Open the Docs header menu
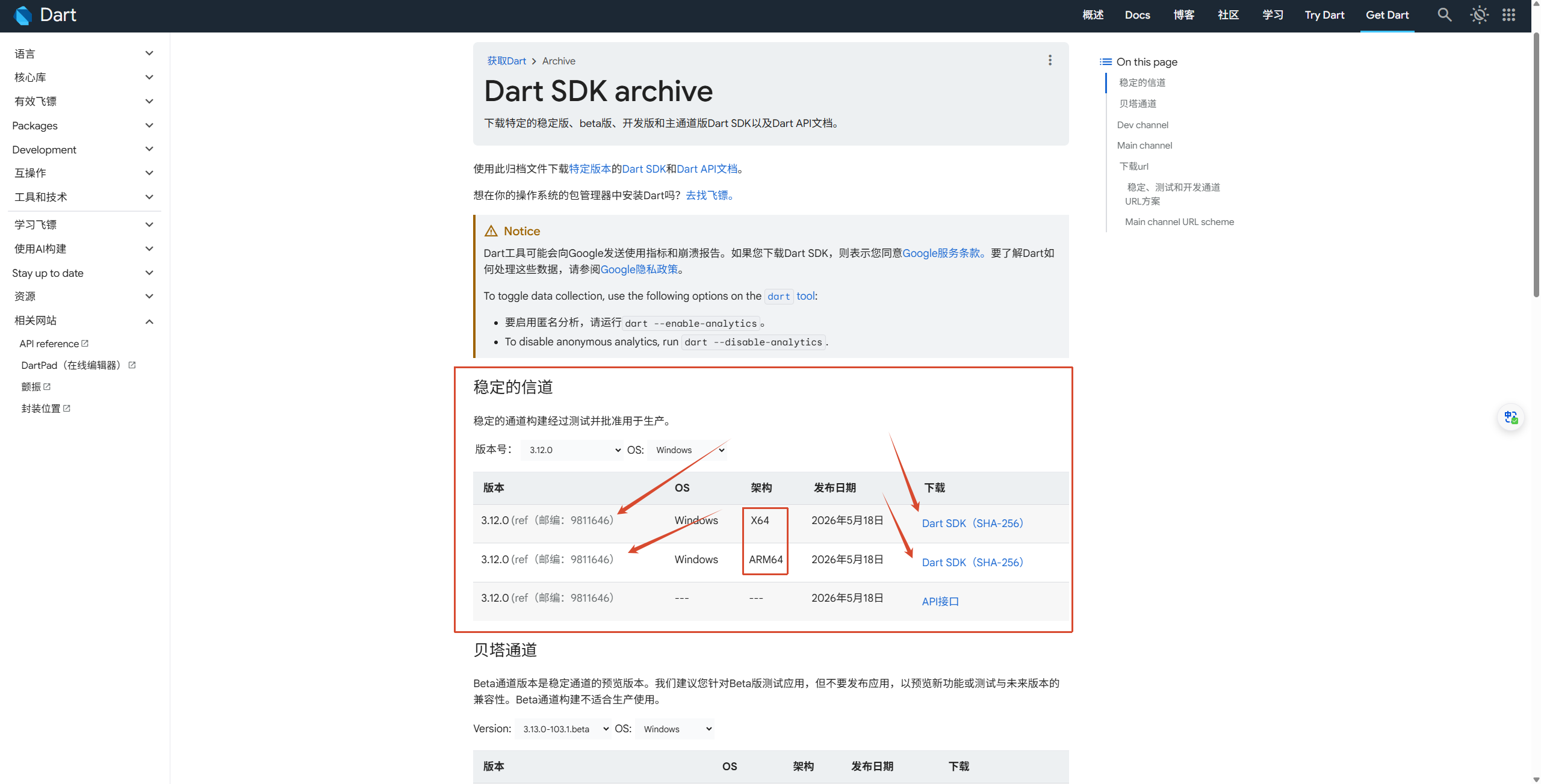The width and height of the screenshot is (1541, 784). pyautogui.click(x=1137, y=15)
